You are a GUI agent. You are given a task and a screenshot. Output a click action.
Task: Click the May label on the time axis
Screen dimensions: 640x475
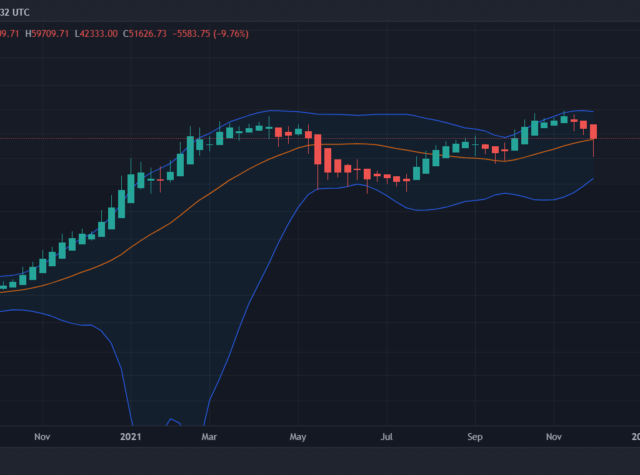click(297, 437)
